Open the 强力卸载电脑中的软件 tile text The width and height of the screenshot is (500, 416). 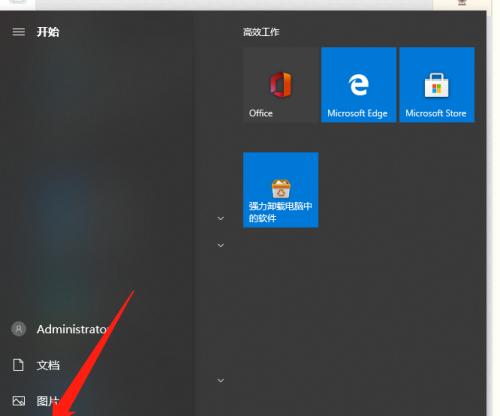click(280, 212)
